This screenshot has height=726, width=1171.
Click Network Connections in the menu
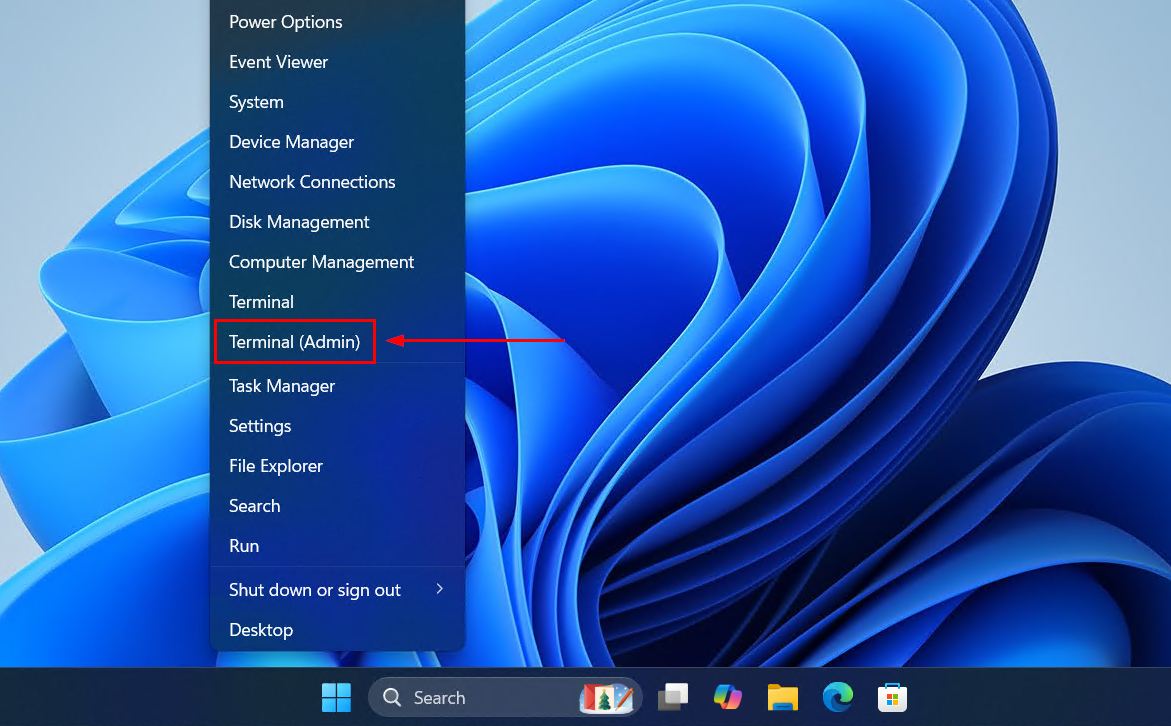[x=312, y=182]
